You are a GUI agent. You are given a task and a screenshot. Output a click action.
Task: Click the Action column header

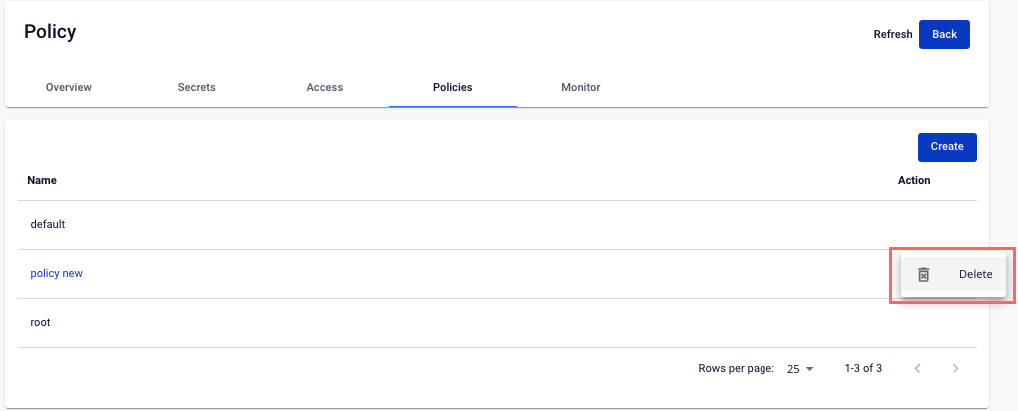coord(913,180)
